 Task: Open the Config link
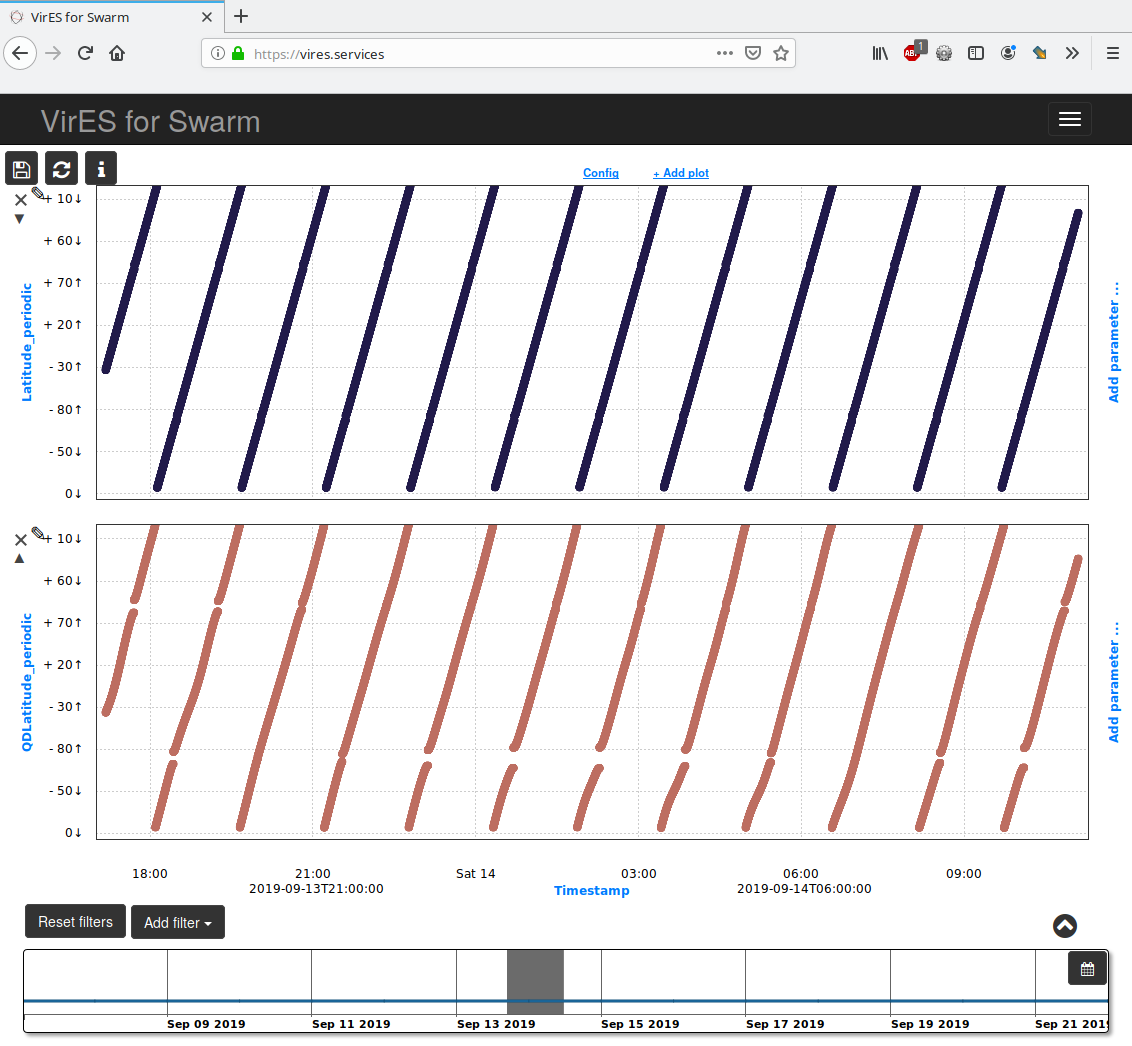[x=600, y=173]
